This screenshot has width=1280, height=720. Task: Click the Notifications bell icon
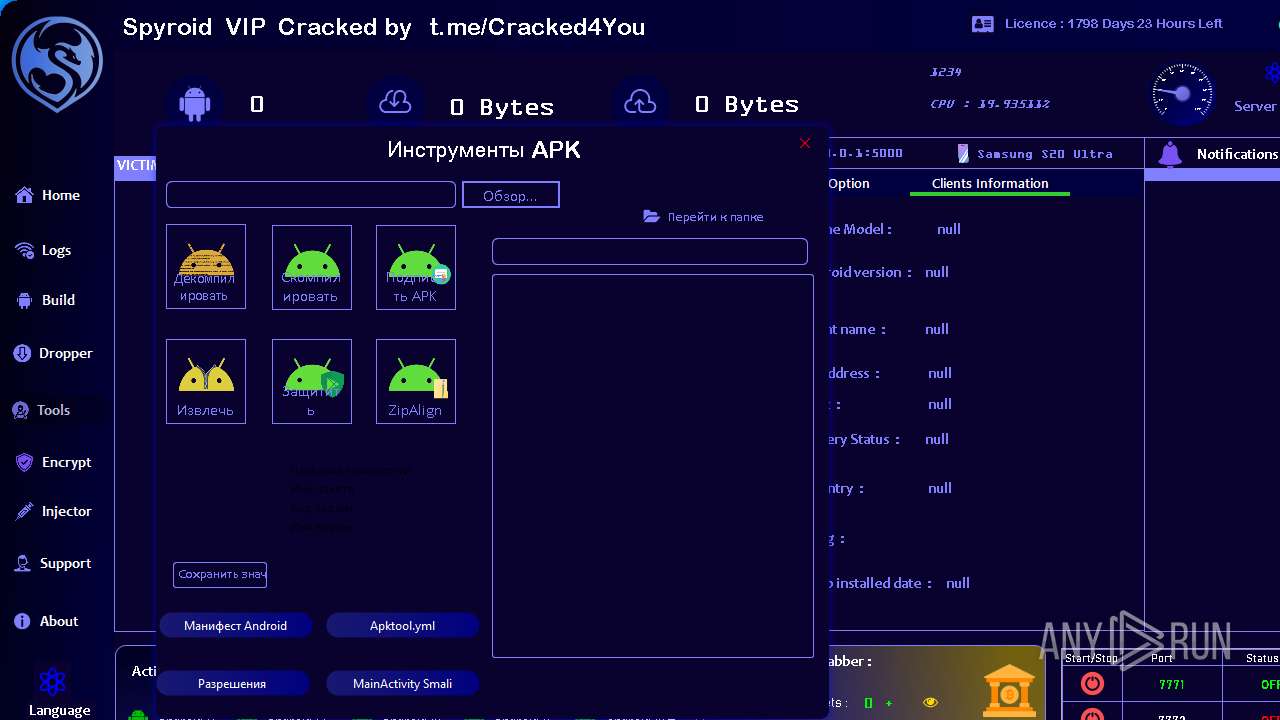point(1169,154)
